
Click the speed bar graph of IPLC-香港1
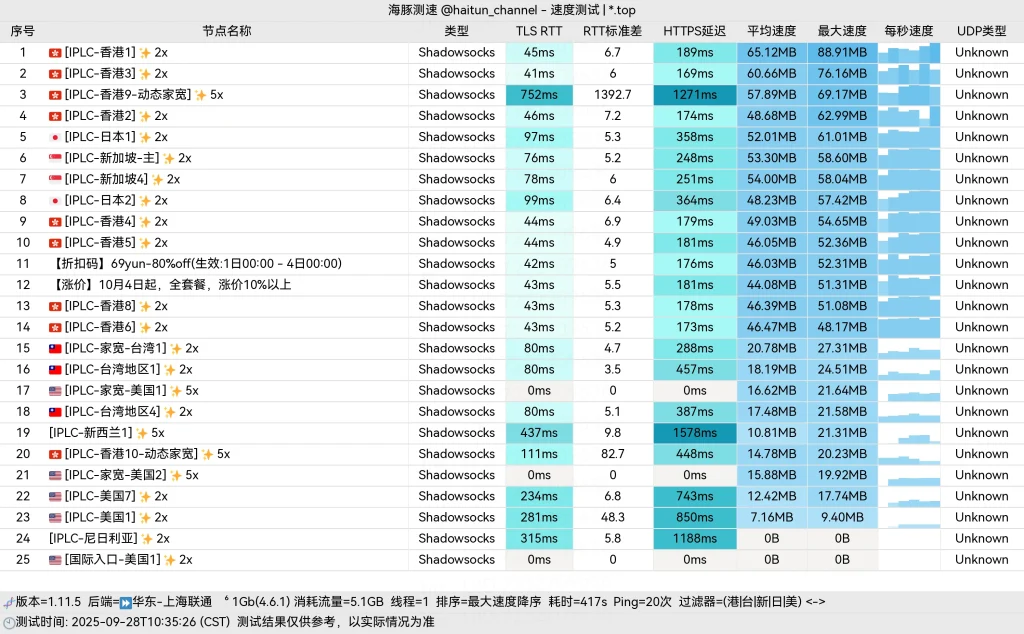pyautogui.click(x=908, y=52)
